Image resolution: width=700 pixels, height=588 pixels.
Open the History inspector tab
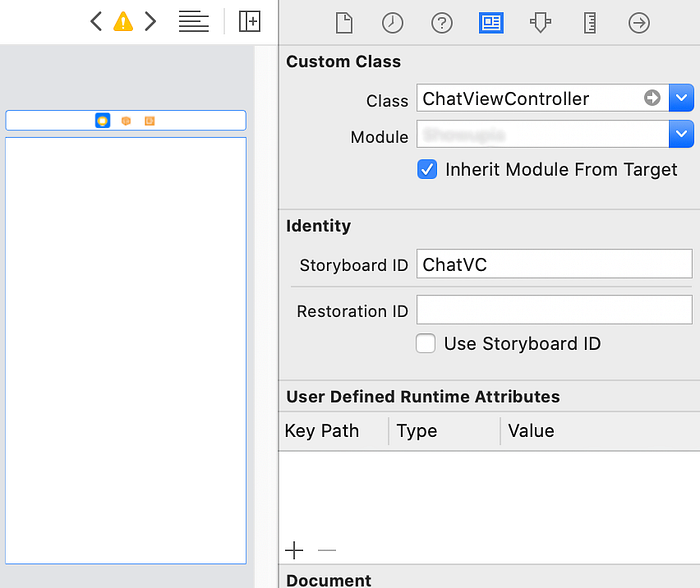(392, 23)
